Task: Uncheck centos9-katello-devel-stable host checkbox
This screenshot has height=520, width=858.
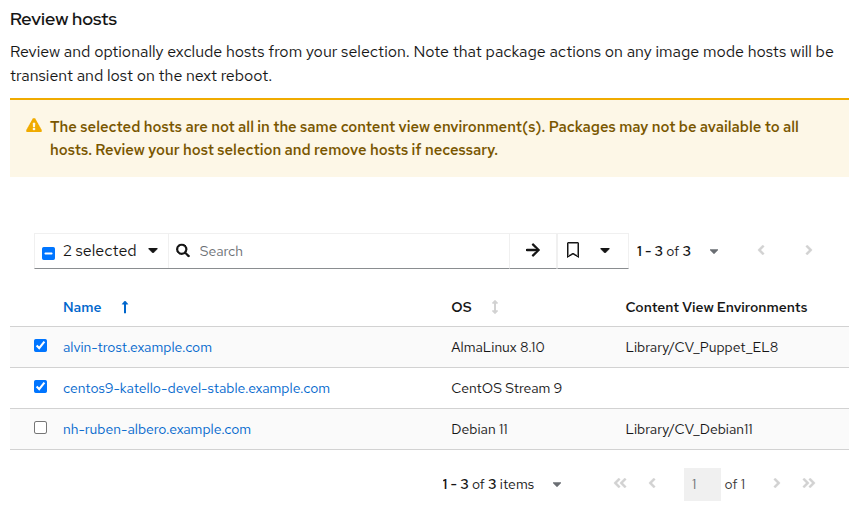Action: pos(40,387)
